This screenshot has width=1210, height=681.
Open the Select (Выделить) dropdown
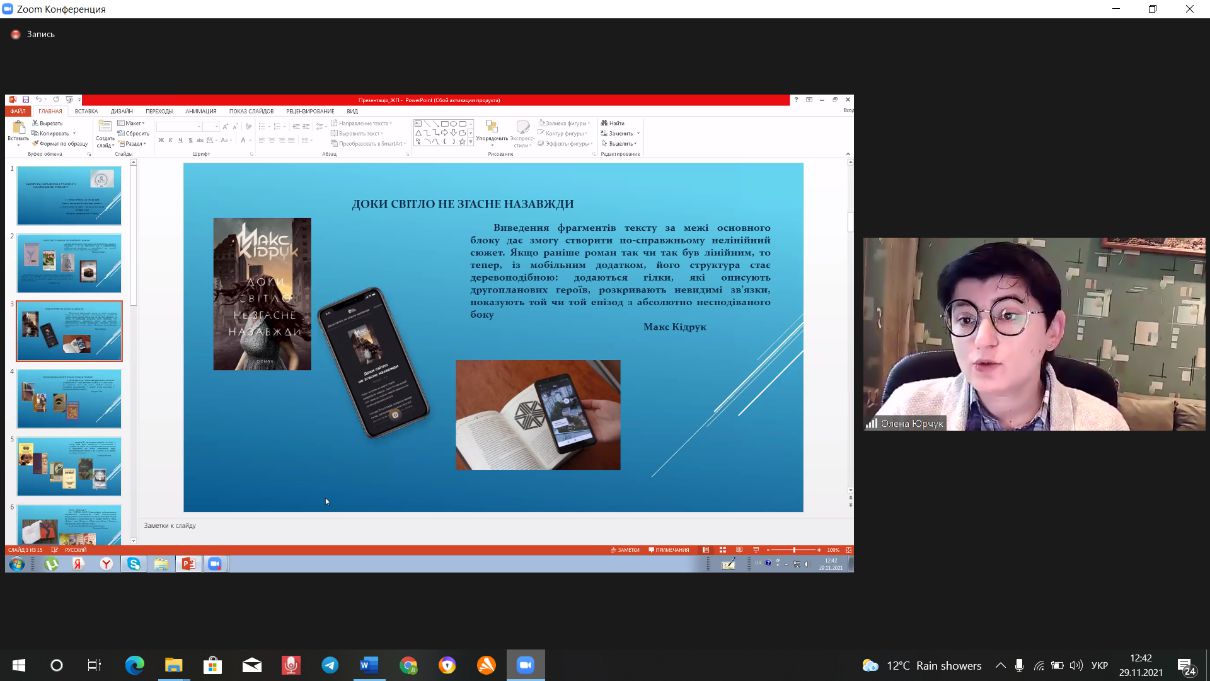coord(621,143)
